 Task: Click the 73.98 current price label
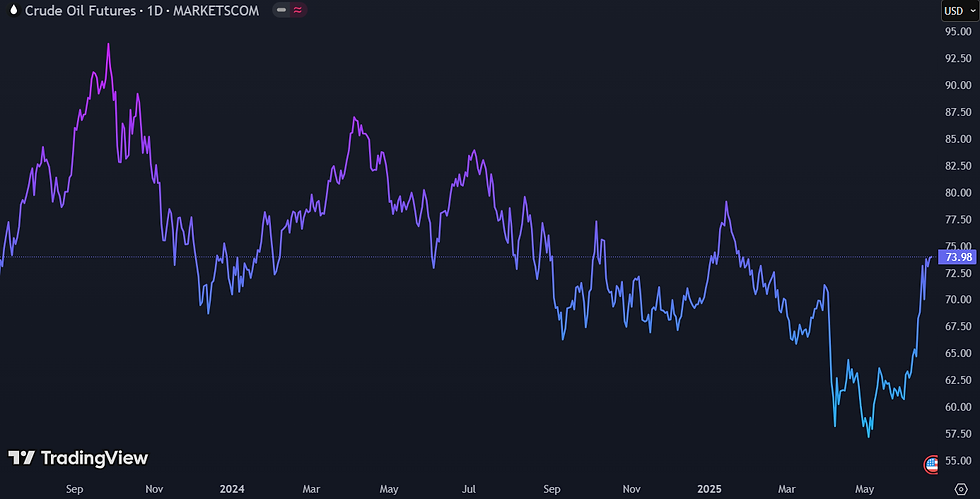[x=958, y=257]
